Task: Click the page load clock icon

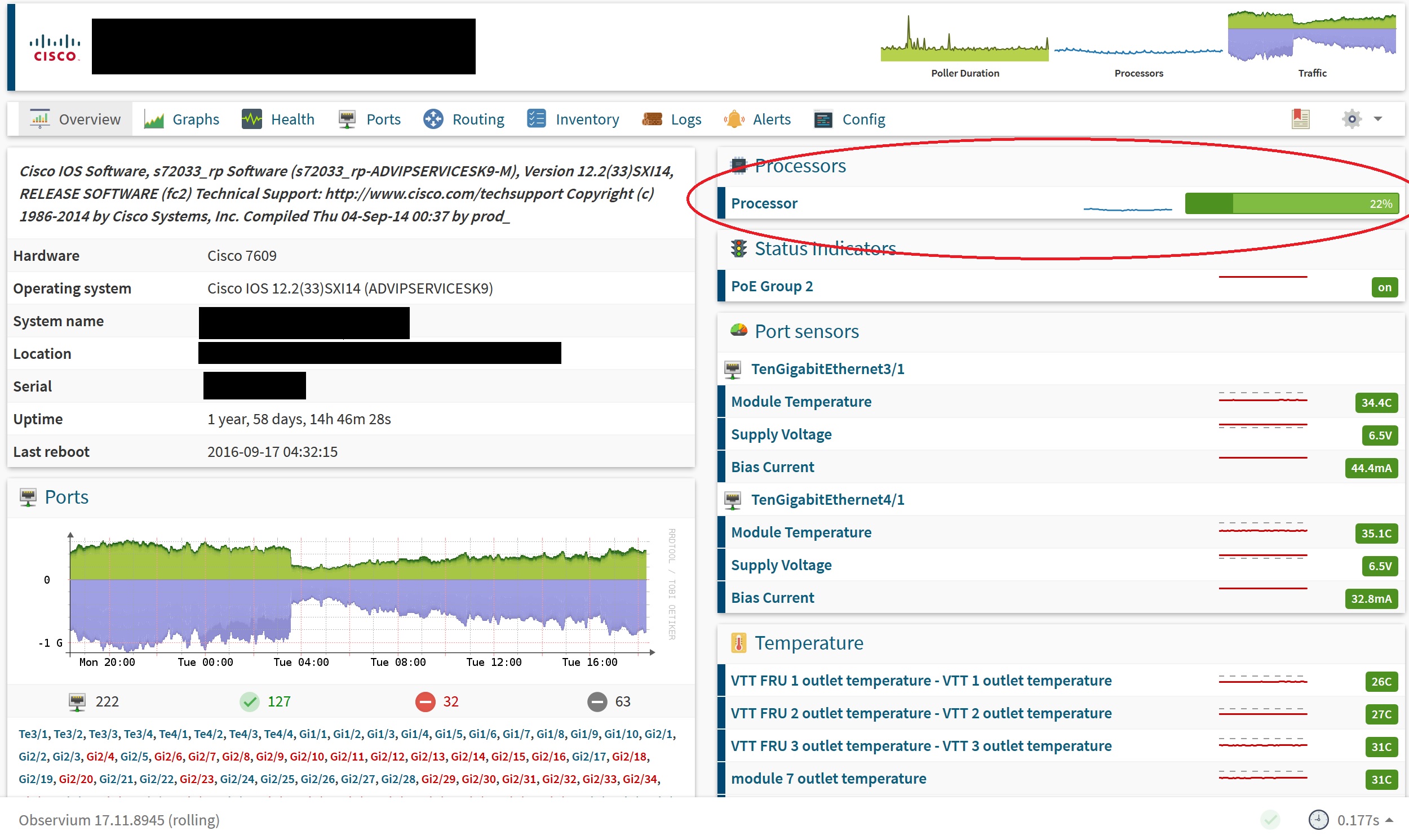Action: tap(1318, 820)
